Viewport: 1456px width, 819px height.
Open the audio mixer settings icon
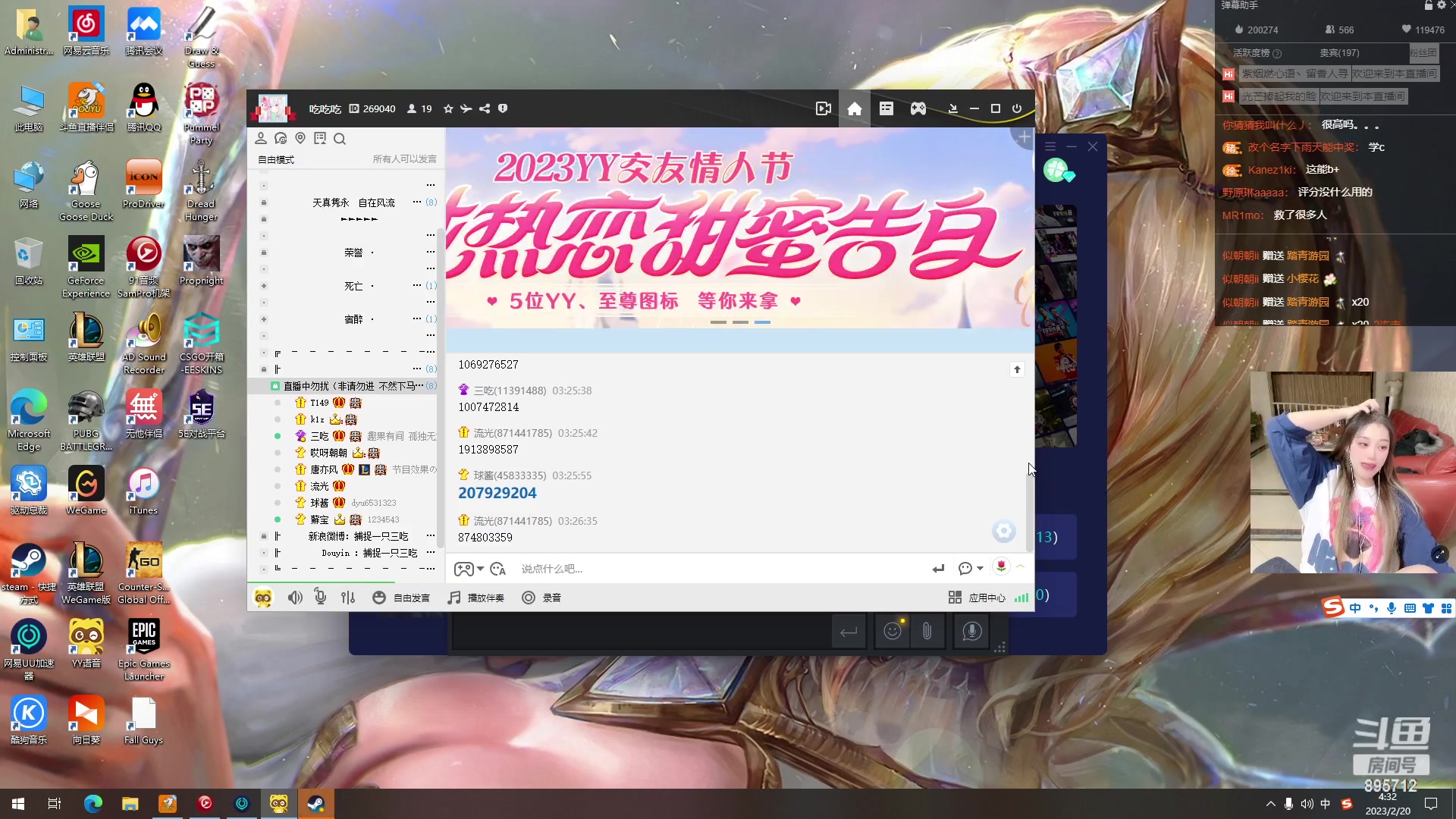click(348, 597)
